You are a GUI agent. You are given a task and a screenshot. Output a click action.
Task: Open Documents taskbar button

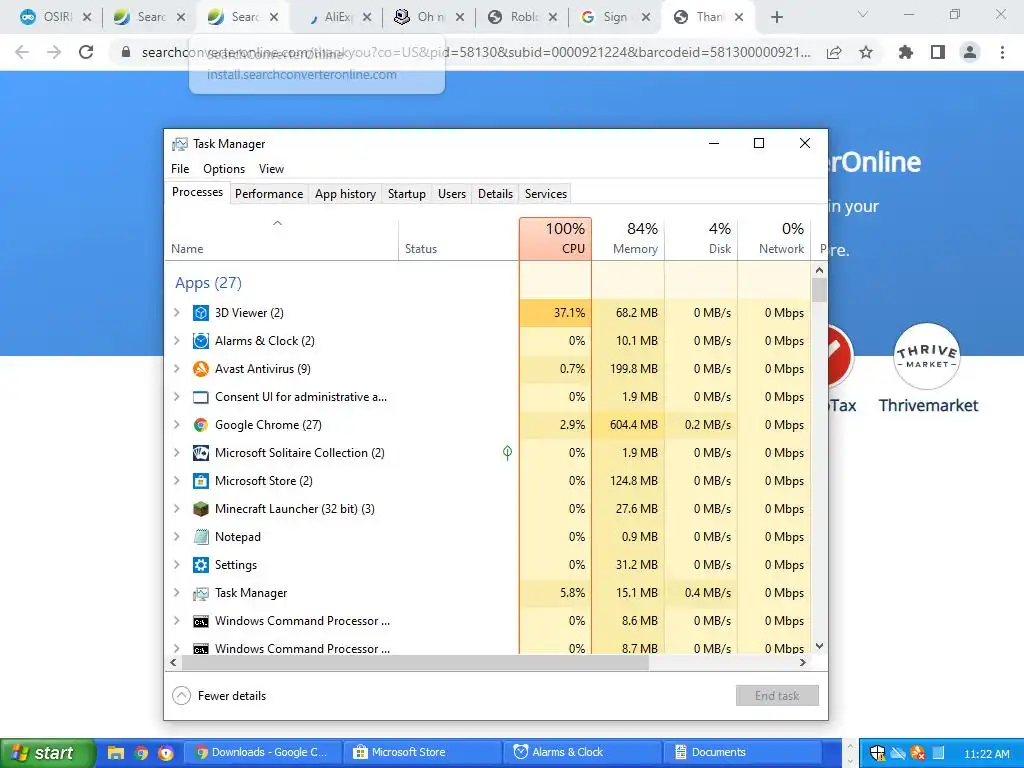pos(743,752)
